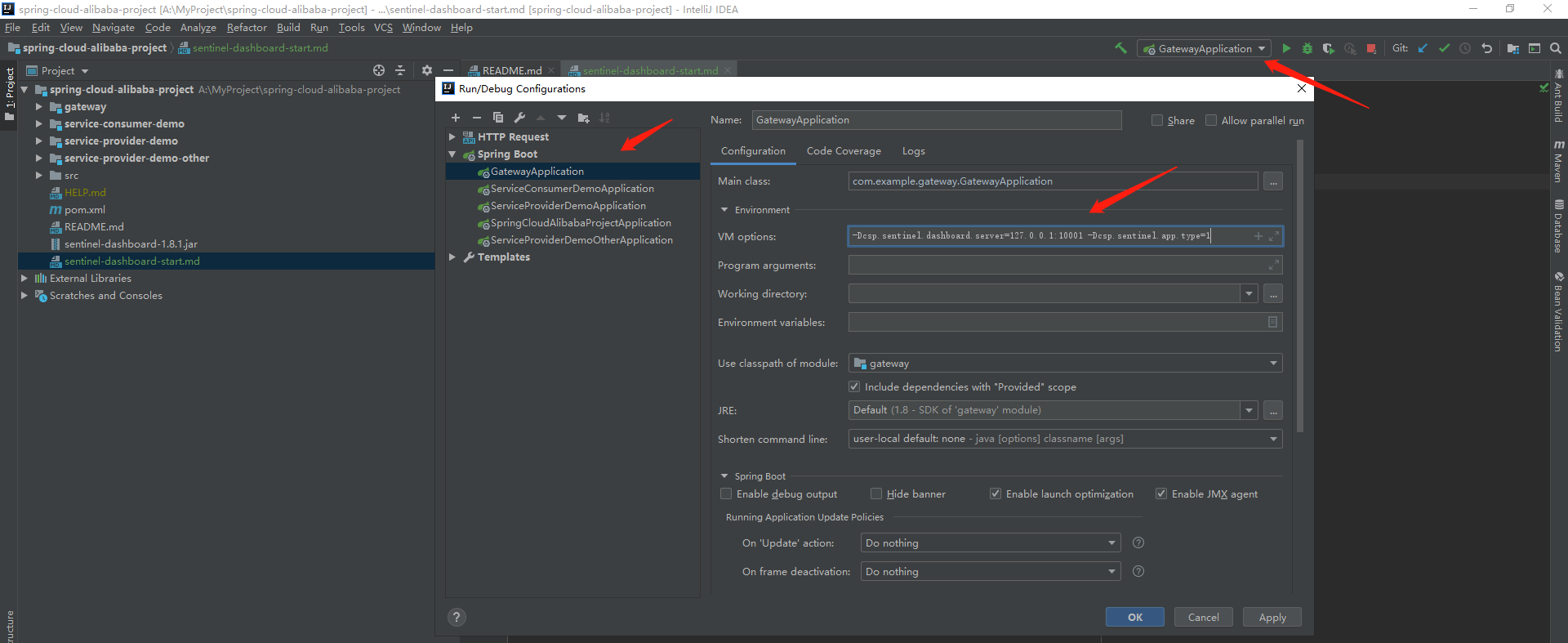Viewport: 1568px width, 643px height.
Task: Start debugging with the green bug icon
Action: point(1307,48)
